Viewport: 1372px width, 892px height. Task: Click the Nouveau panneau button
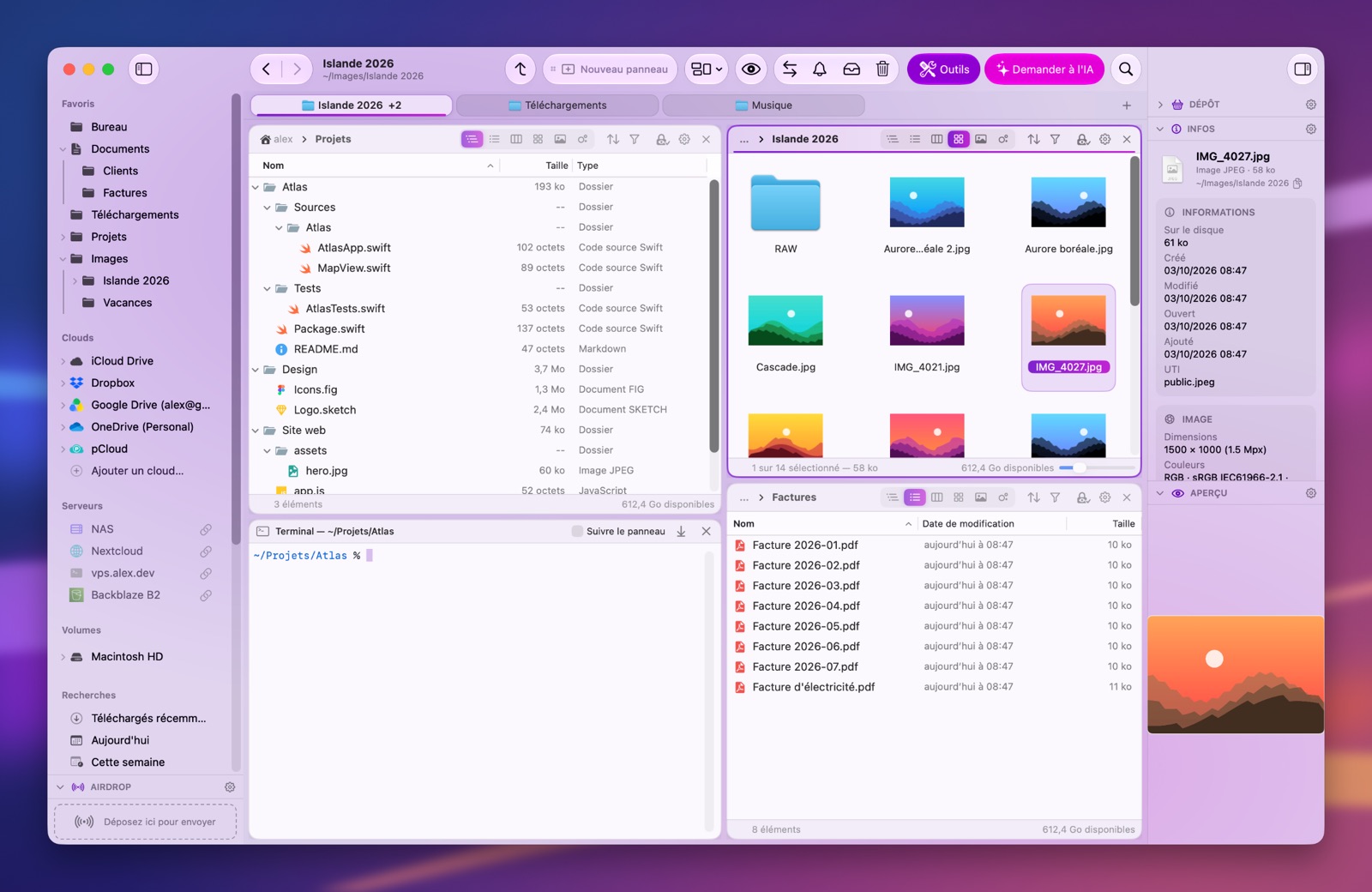(611, 69)
